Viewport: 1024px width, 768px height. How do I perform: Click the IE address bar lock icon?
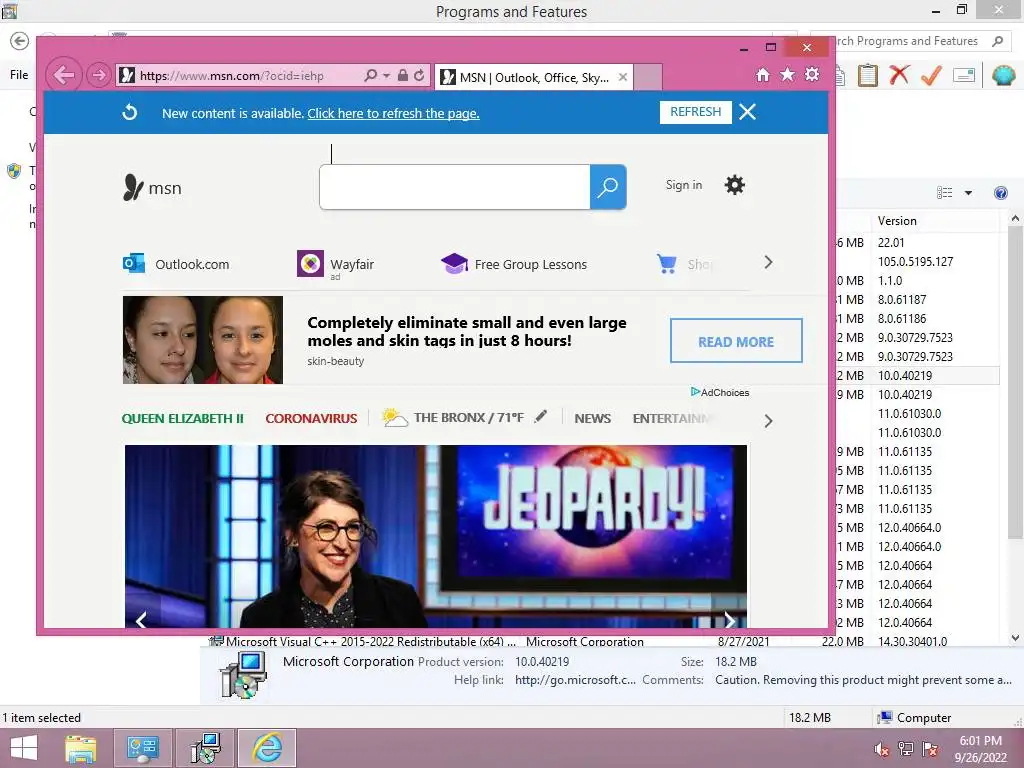pyautogui.click(x=403, y=76)
